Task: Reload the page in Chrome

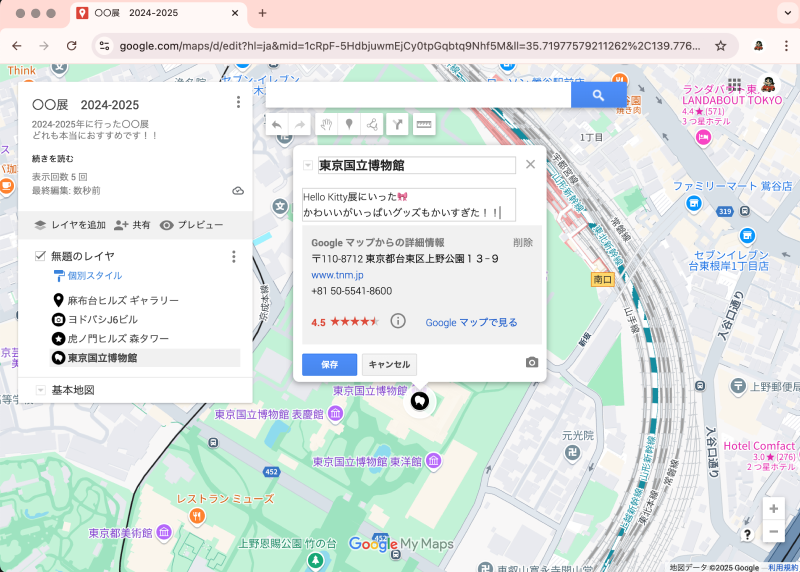Action: pyautogui.click(x=71, y=46)
